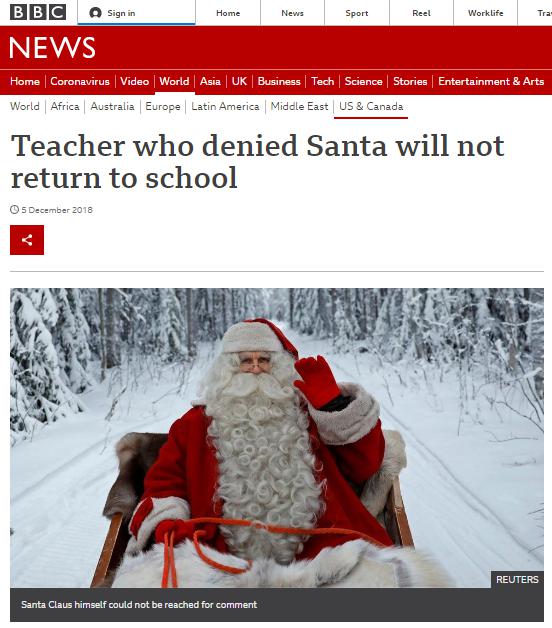This screenshot has width=552, height=628.
Task: Click the BBC logo
Action: [38, 12]
